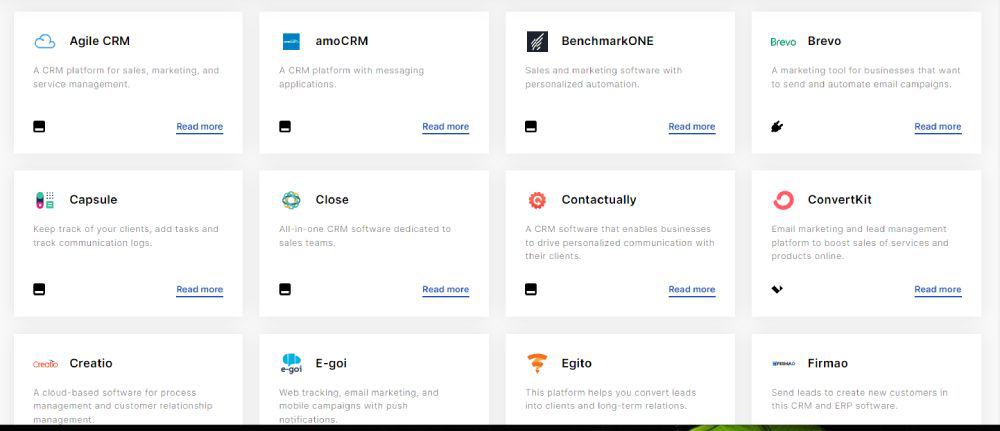The image size is (1000, 431).
Task: Click the Contactually red gear logo
Action: pos(537,200)
